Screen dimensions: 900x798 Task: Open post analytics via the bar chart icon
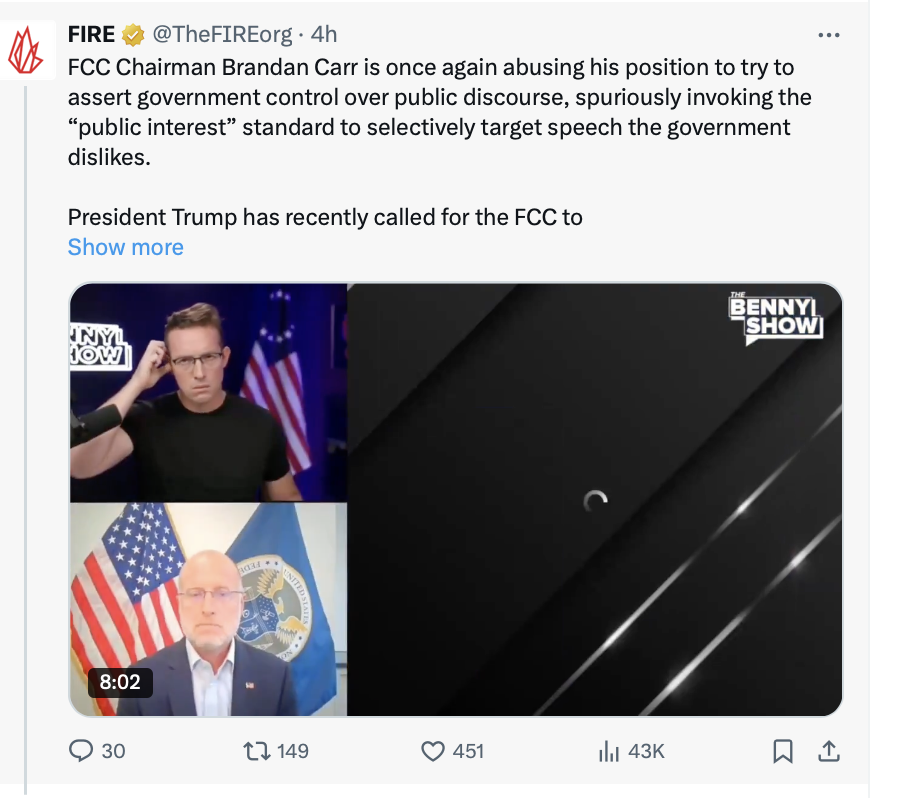pos(609,750)
